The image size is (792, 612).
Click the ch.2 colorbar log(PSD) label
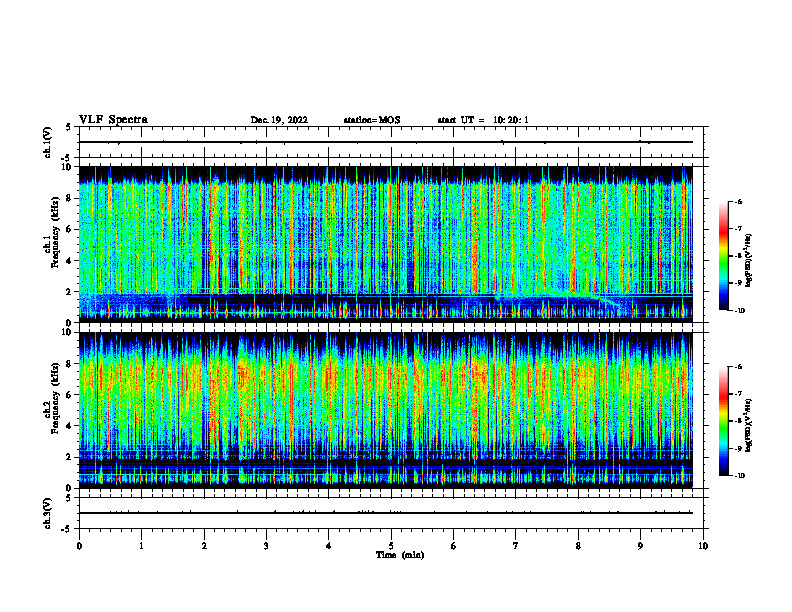[749, 425]
